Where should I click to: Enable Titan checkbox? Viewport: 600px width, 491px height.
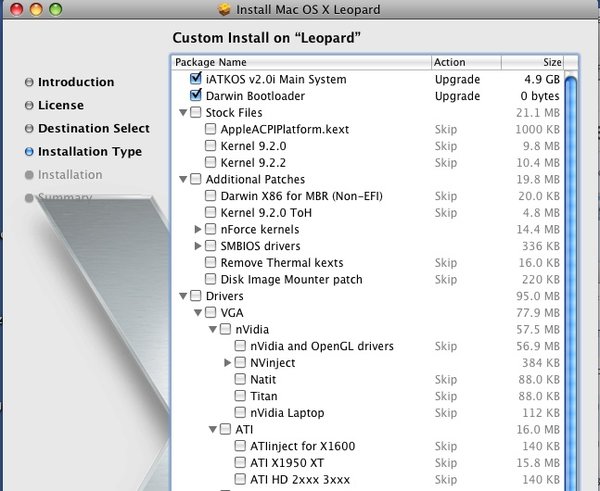click(x=240, y=396)
